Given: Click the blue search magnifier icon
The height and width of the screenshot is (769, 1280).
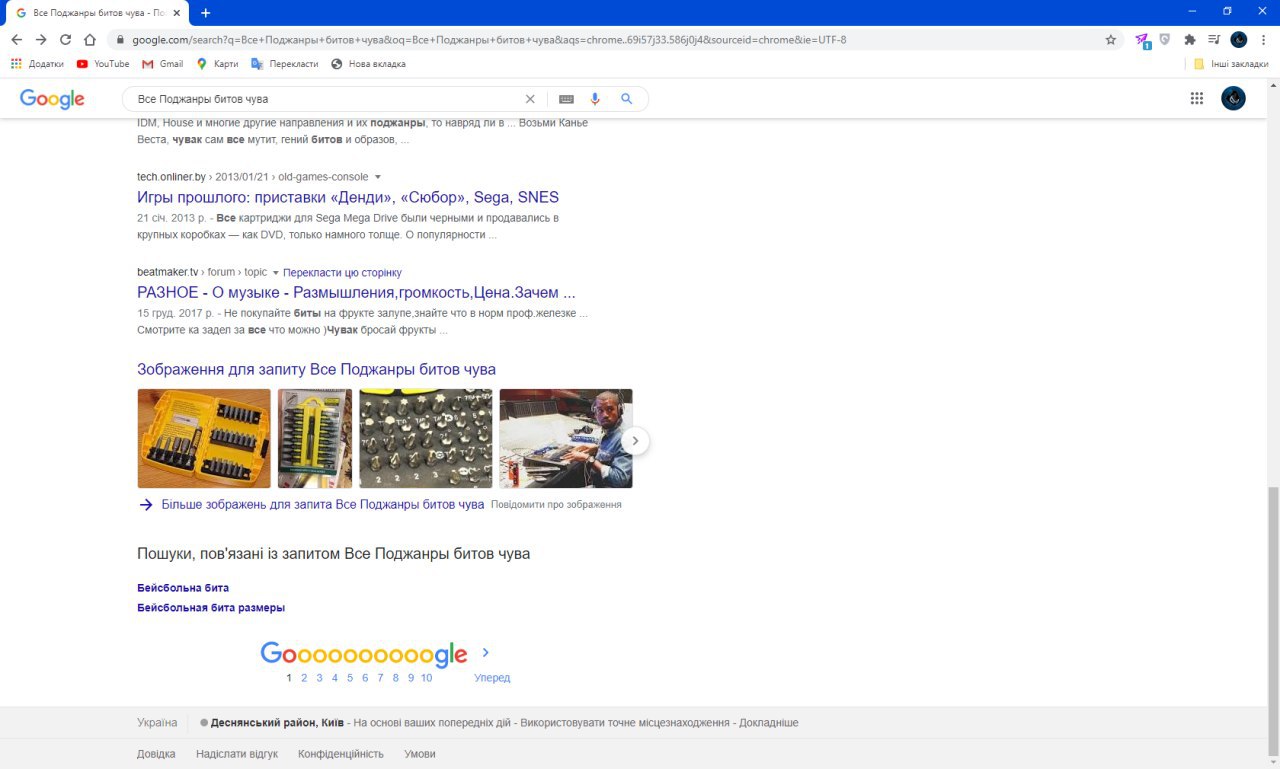Looking at the screenshot, I should pos(627,99).
